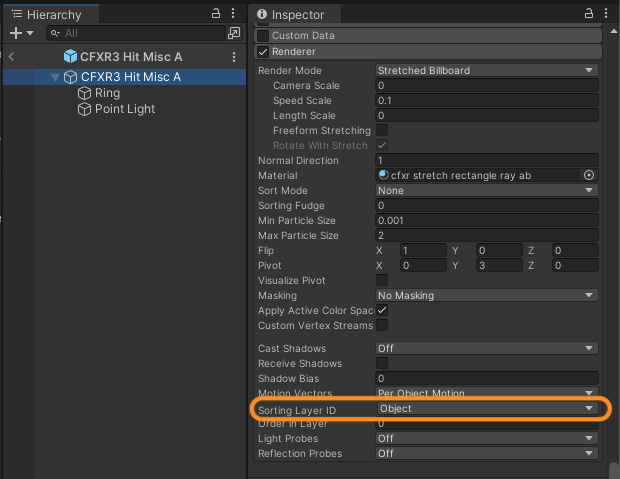Select the Ring object in Hierarchy
This screenshot has width=620, height=479.
pyautogui.click(x=107, y=93)
